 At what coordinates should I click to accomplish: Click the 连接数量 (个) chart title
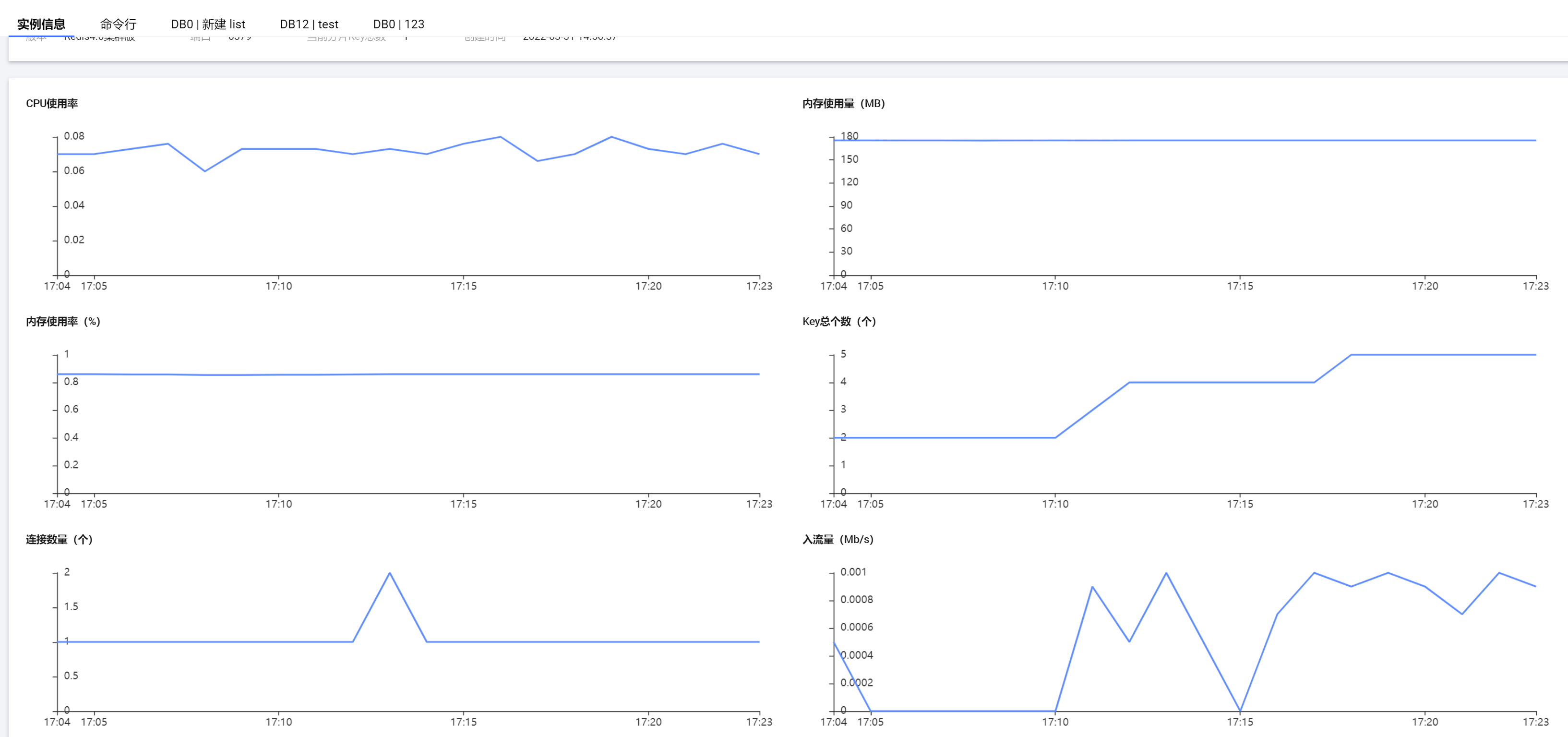(x=59, y=540)
